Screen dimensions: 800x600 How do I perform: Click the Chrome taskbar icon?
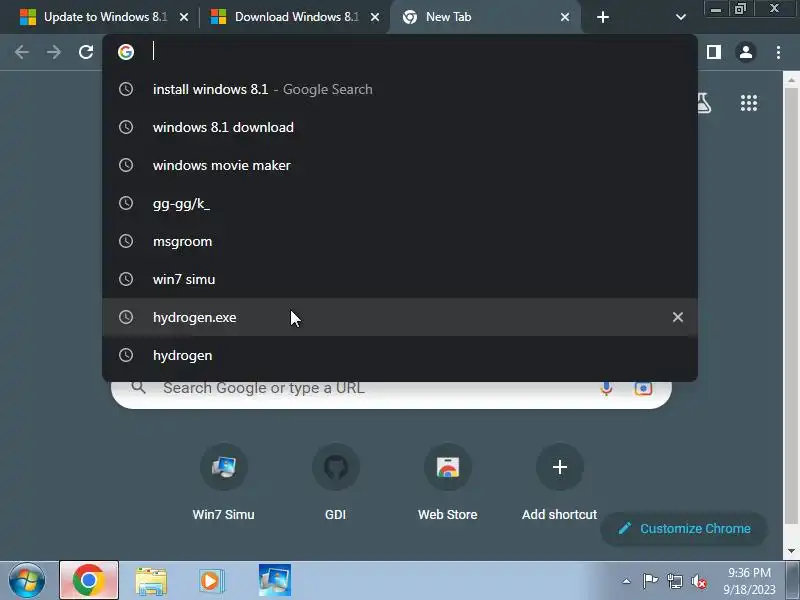pos(89,580)
